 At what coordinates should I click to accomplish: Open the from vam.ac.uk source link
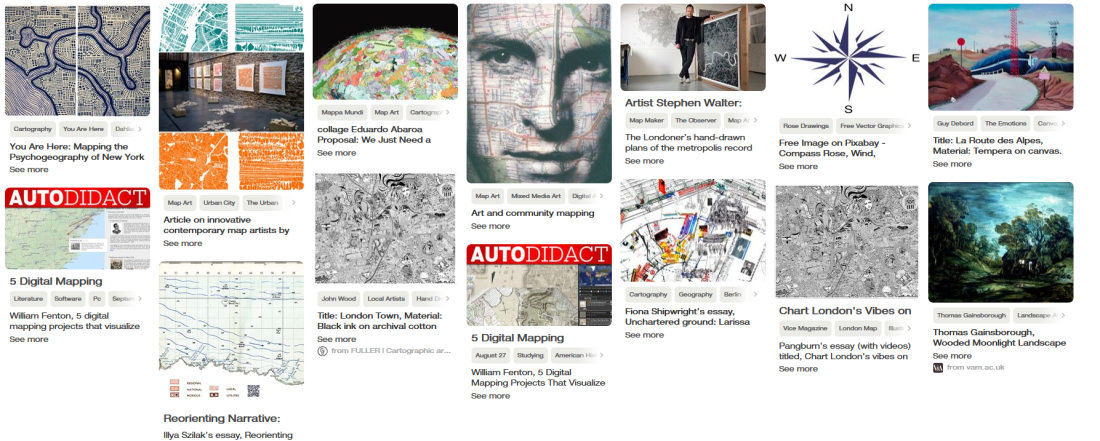pyautogui.click(x=975, y=367)
